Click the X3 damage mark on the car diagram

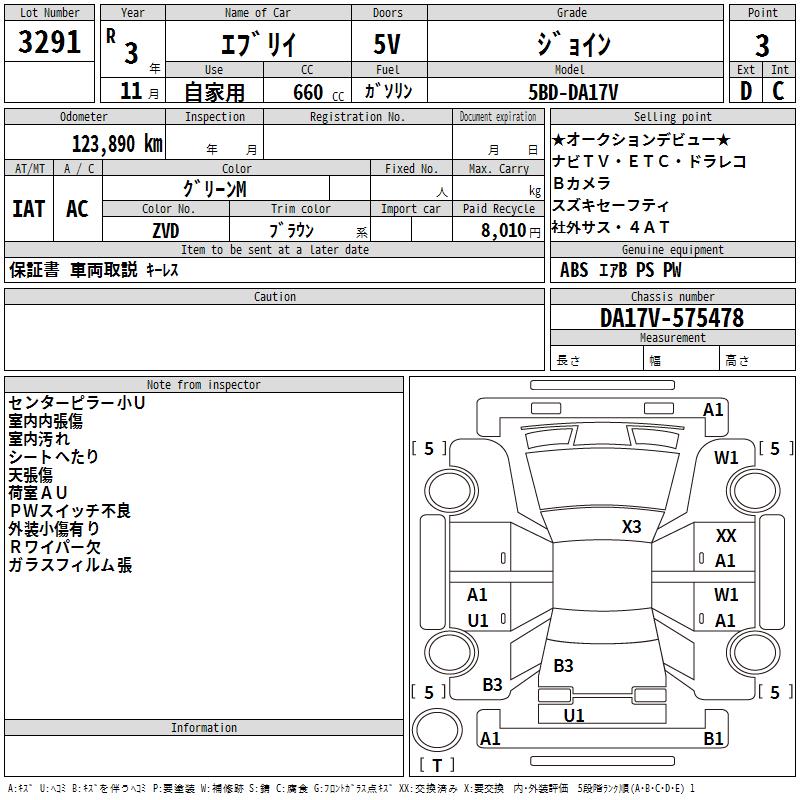point(631,527)
